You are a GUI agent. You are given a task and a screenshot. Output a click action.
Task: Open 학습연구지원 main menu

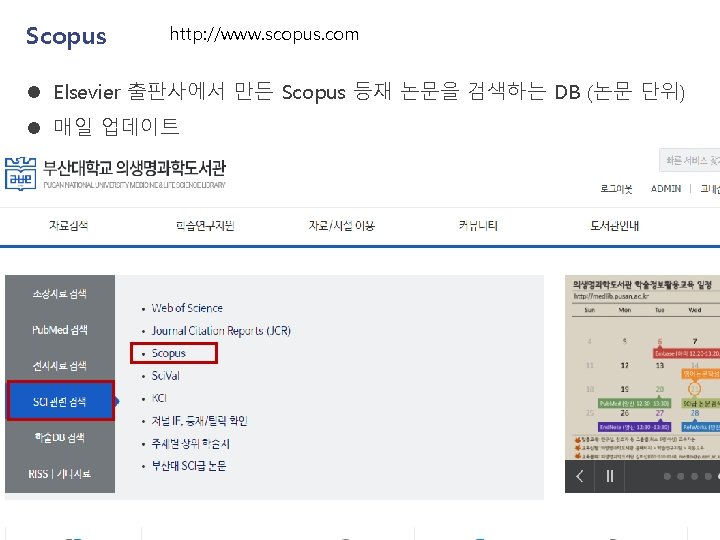205,225
